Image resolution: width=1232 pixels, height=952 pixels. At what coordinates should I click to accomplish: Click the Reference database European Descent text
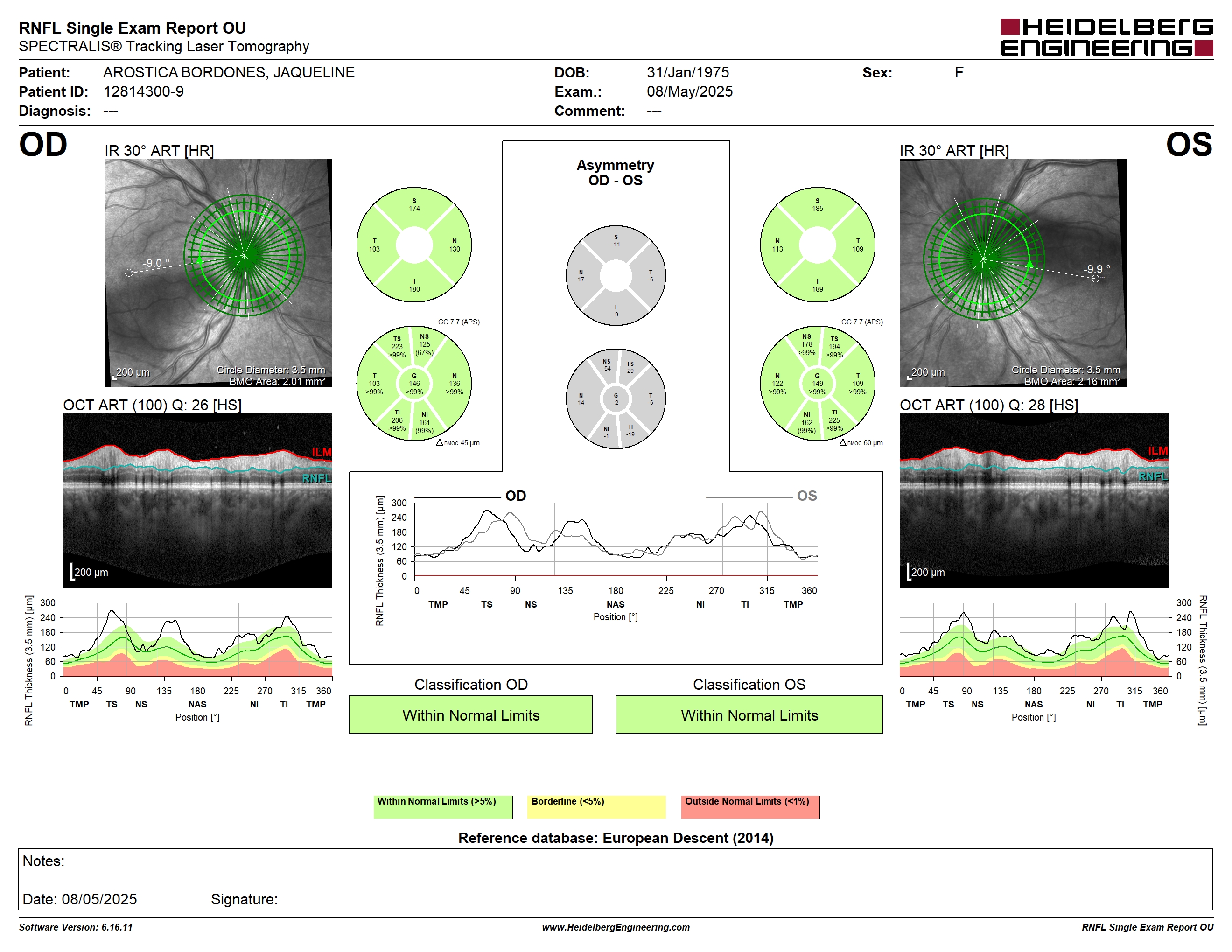point(616,838)
